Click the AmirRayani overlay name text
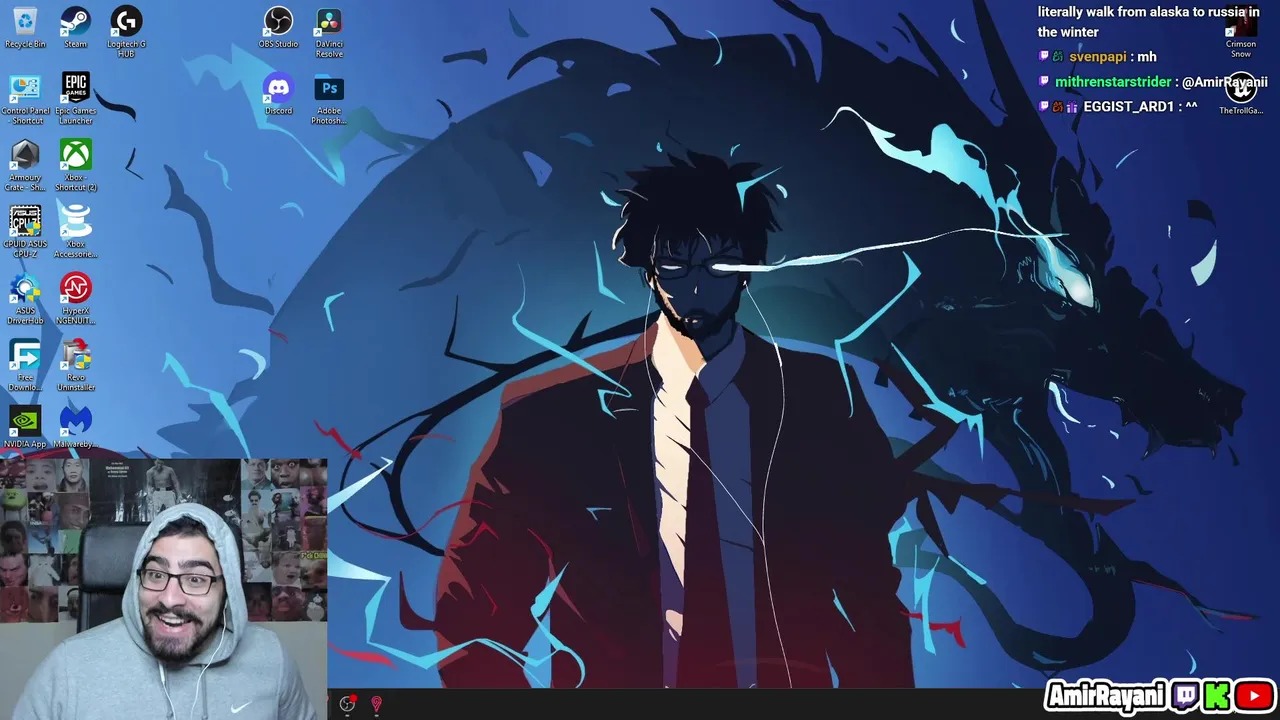Image resolution: width=1280 pixels, height=720 pixels. point(1107,697)
